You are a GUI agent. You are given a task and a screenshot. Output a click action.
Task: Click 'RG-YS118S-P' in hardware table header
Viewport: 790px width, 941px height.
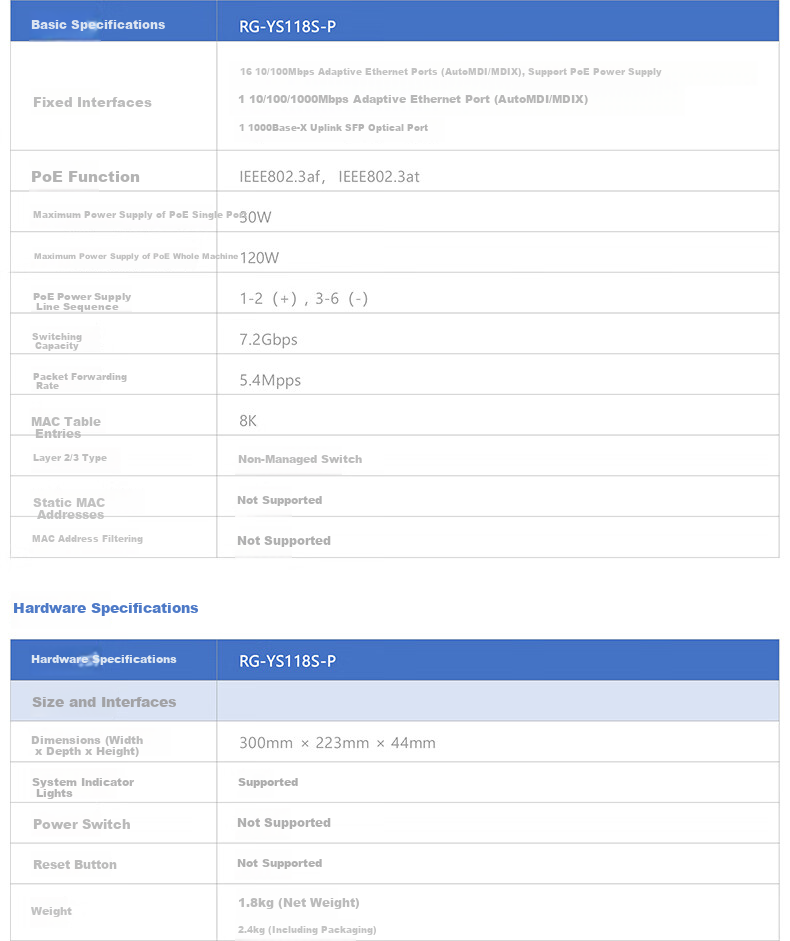(x=288, y=661)
